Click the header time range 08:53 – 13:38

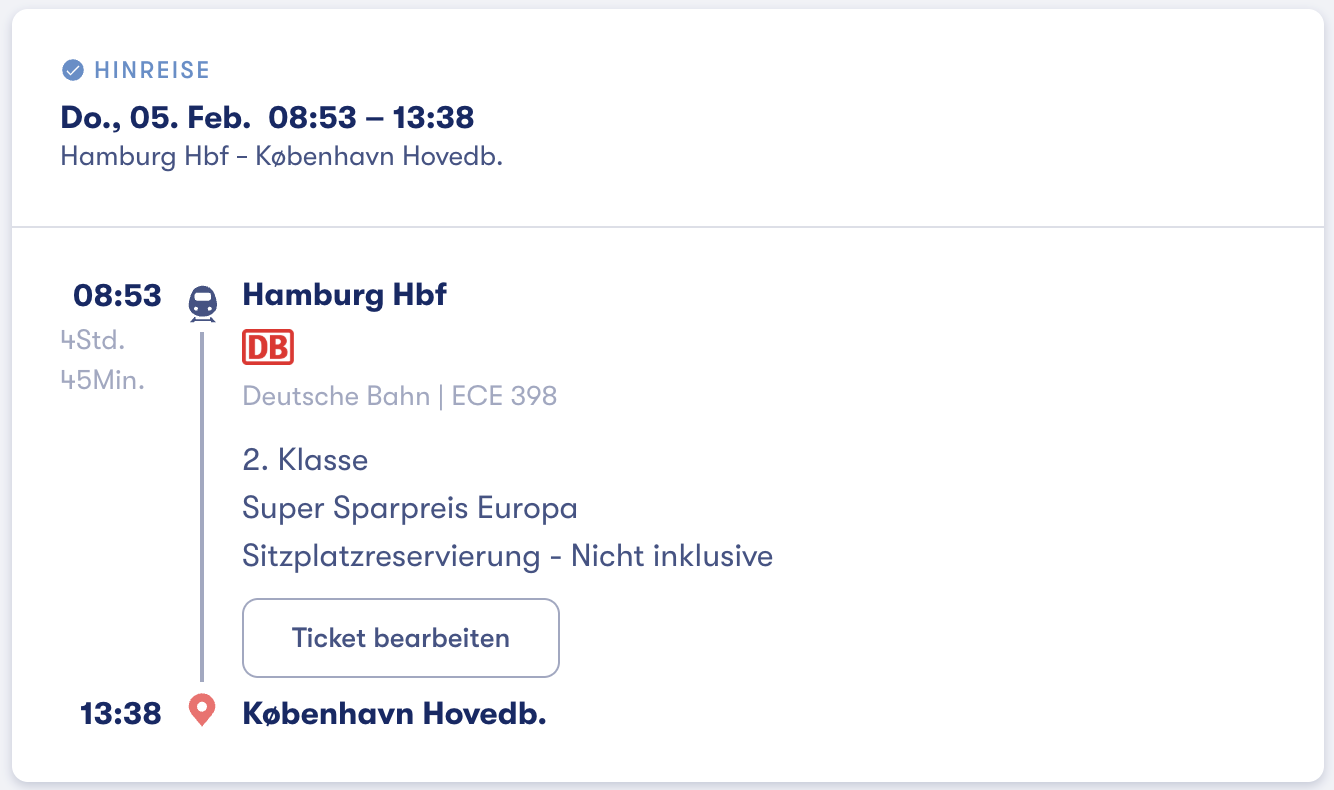tap(371, 118)
